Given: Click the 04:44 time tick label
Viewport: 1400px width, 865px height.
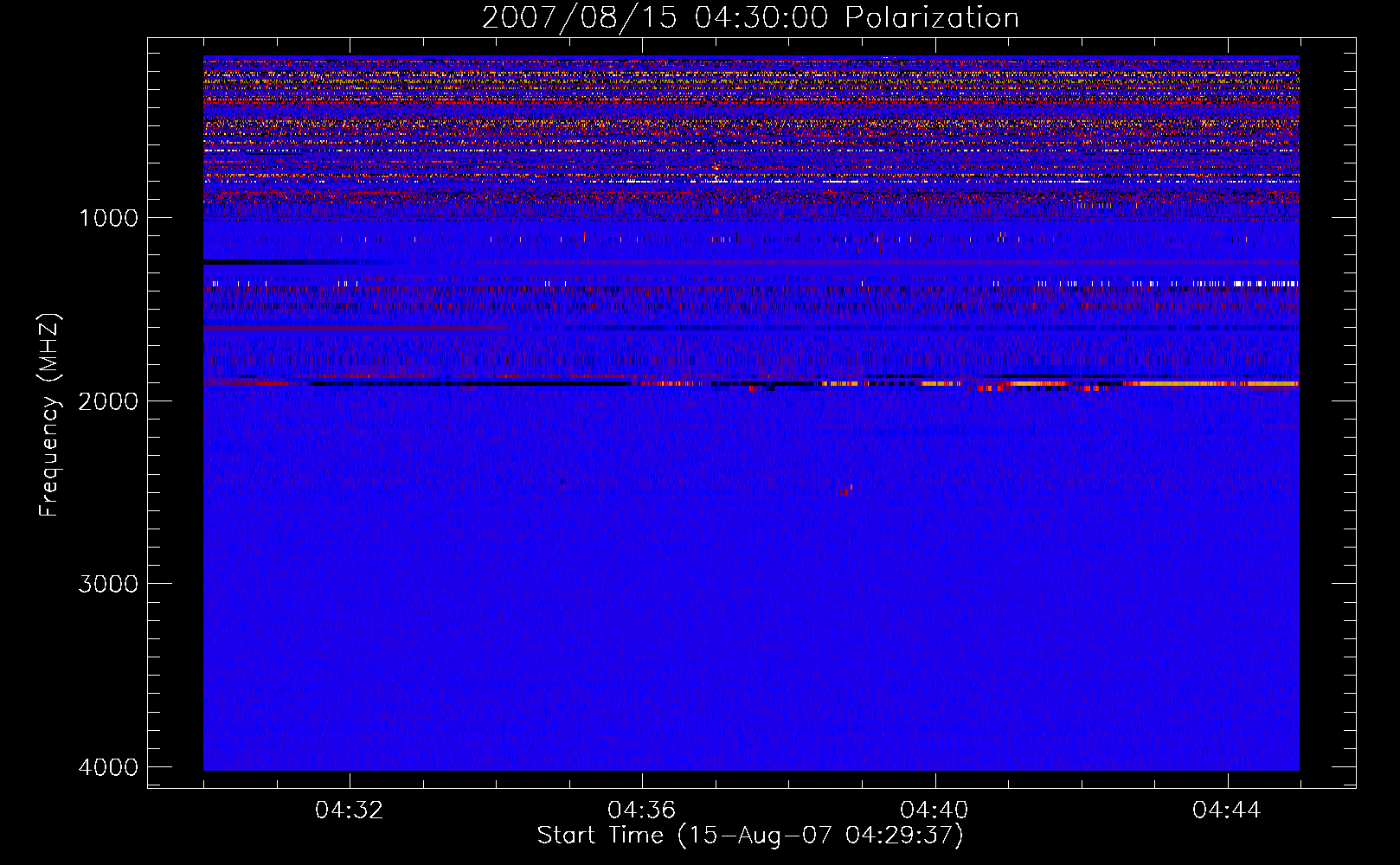Looking at the screenshot, I should click(x=1226, y=811).
